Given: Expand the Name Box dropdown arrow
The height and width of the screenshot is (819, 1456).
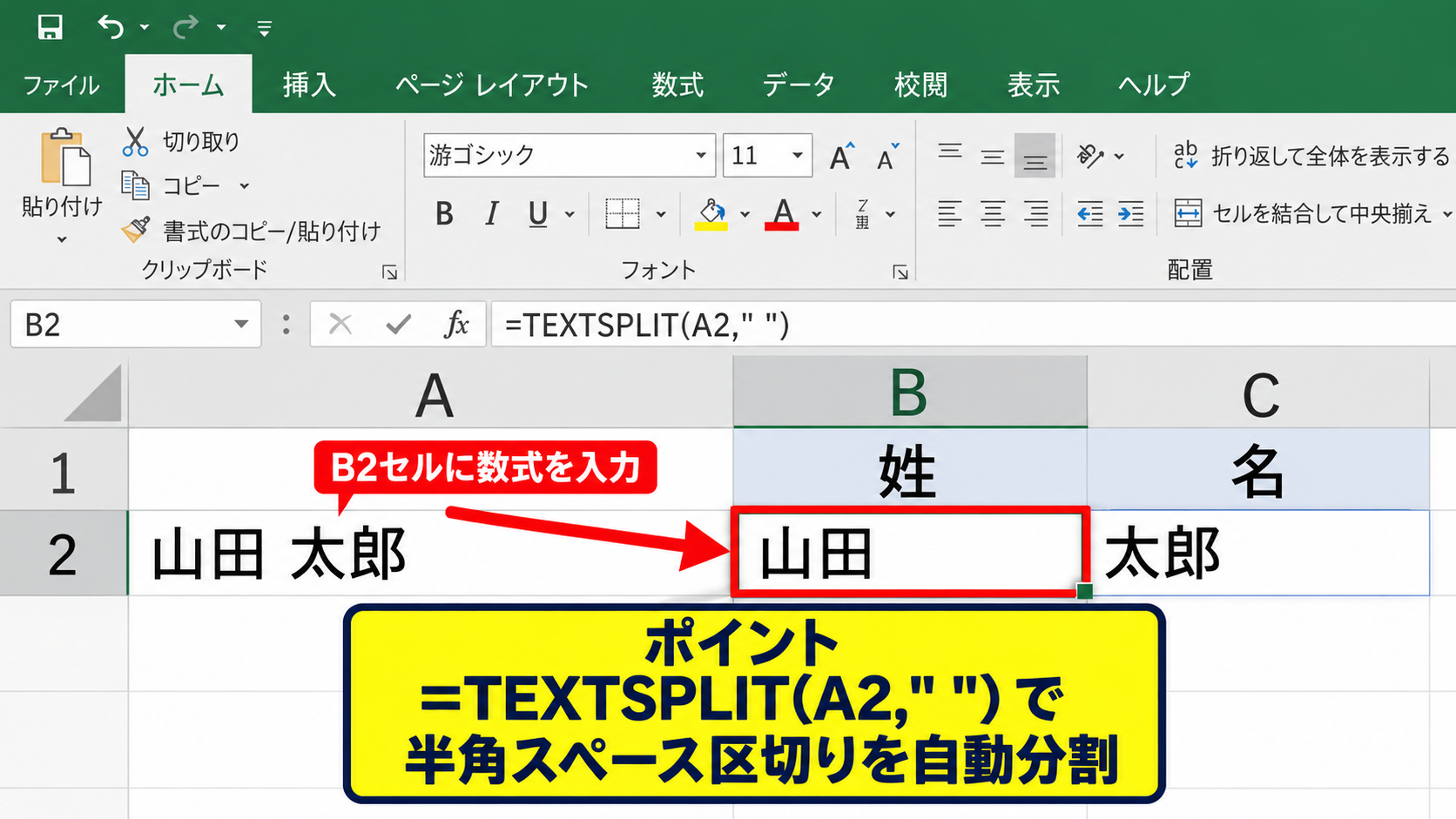Looking at the screenshot, I should 241,325.
